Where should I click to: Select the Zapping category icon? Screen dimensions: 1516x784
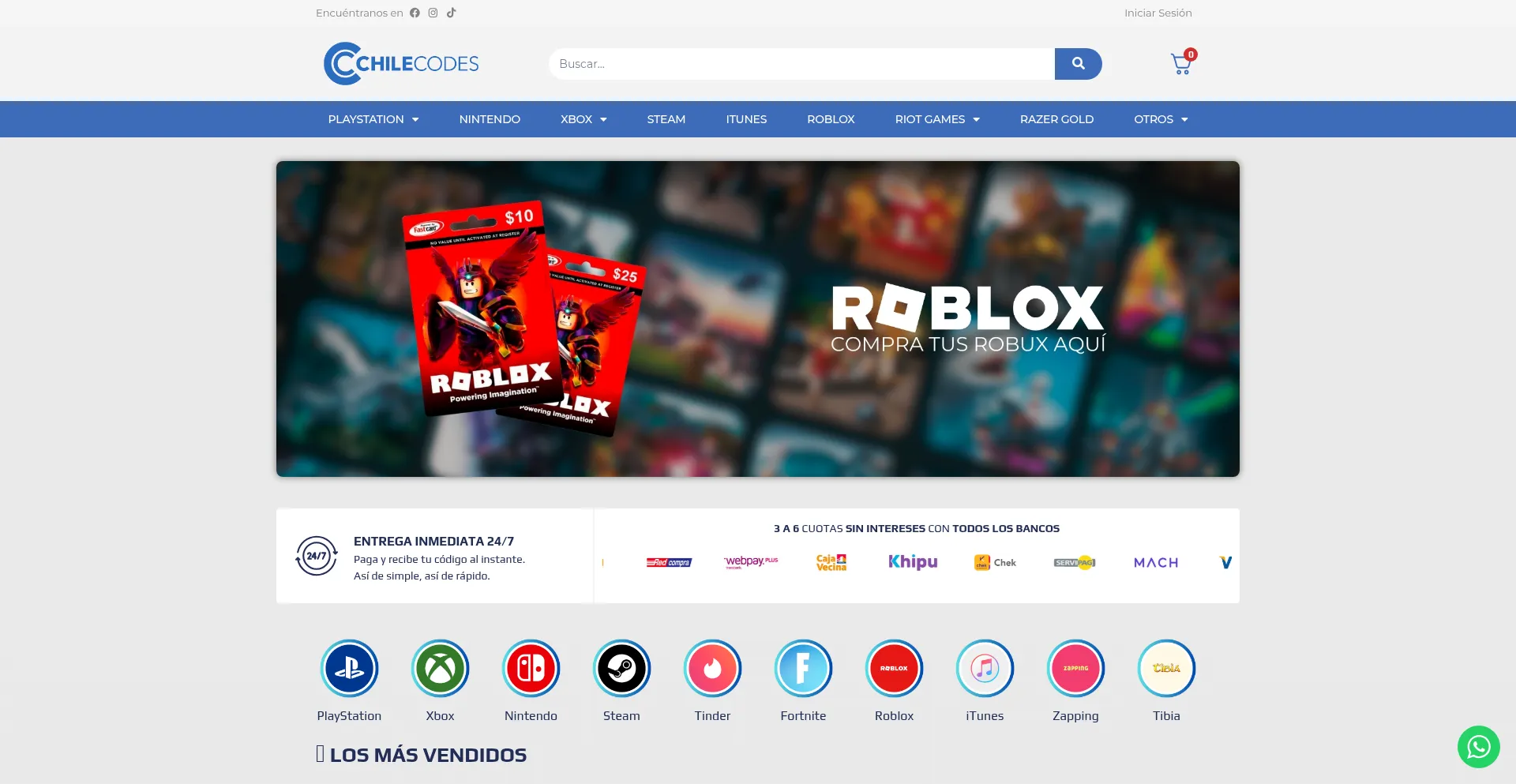click(1075, 669)
